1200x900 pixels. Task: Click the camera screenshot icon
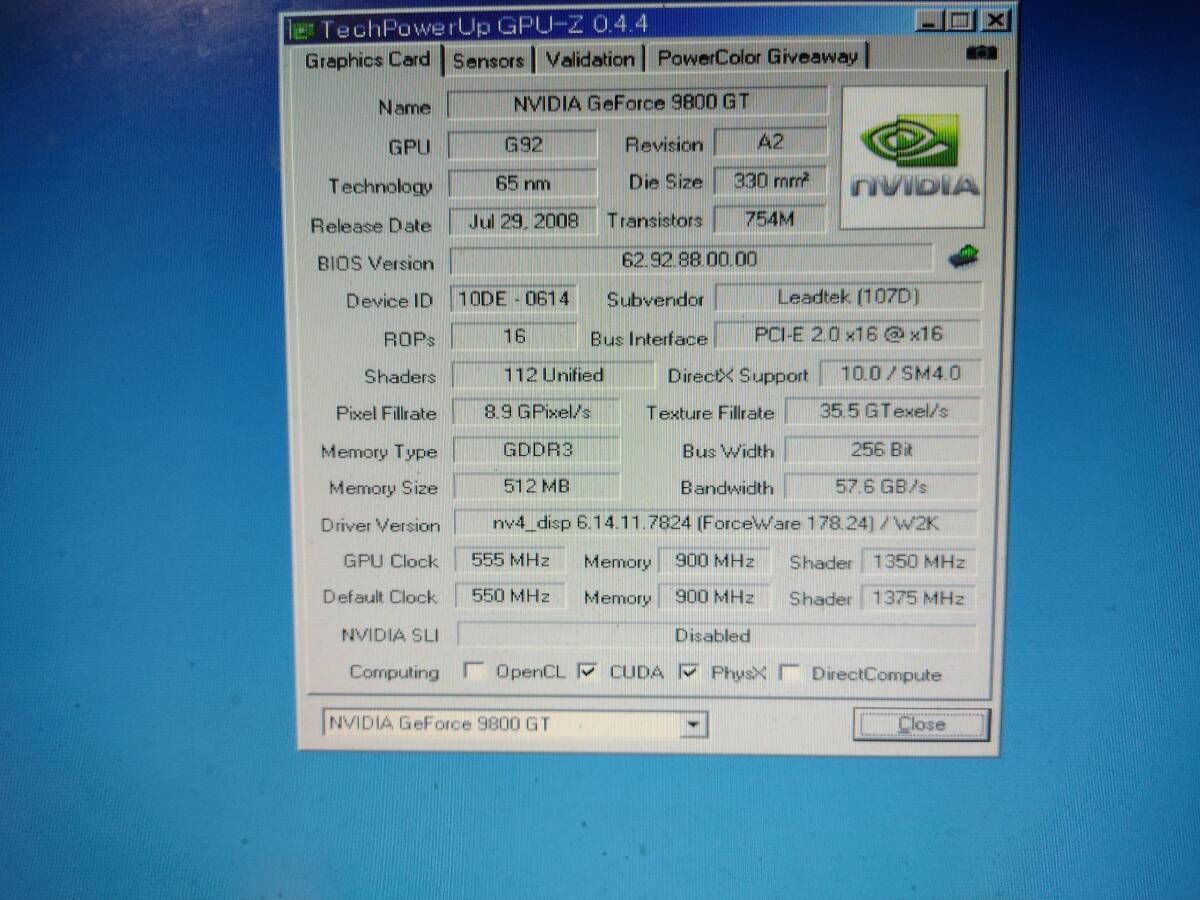click(x=981, y=53)
